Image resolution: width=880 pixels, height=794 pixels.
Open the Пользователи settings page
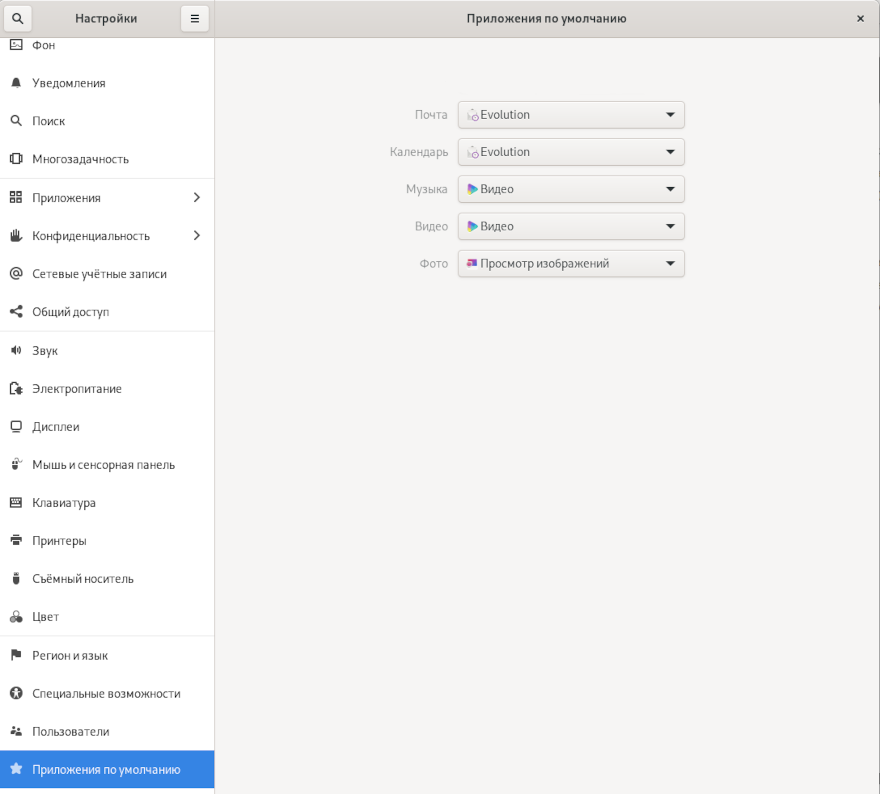pos(70,732)
